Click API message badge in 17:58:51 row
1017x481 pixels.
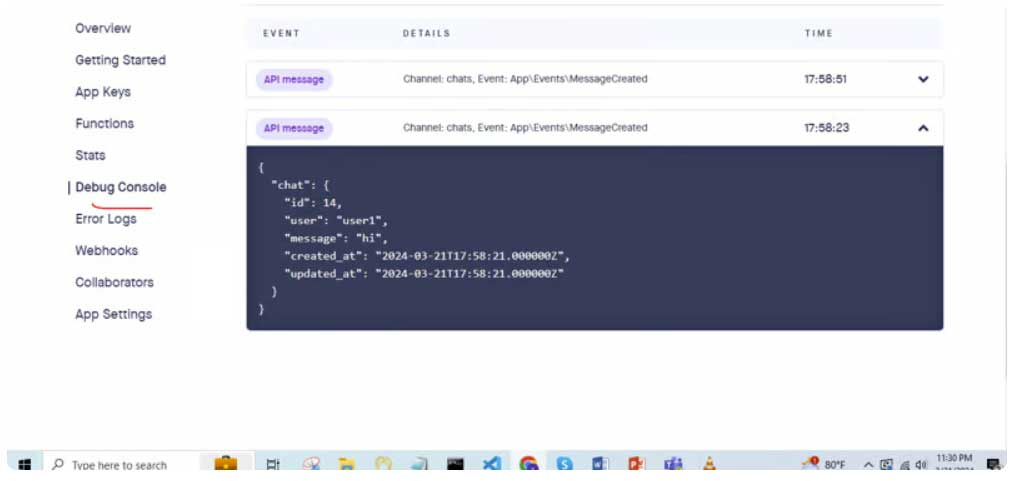(x=294, y=80)
